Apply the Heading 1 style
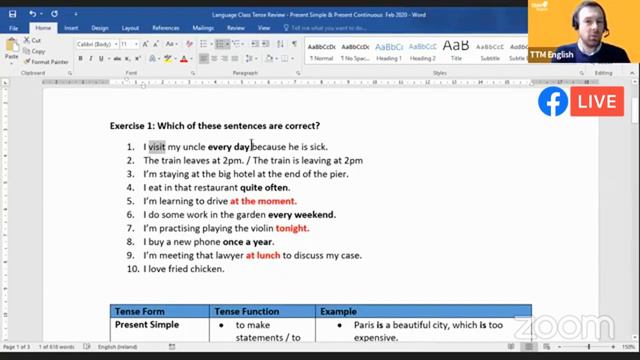The image size is (640, 360). click(389, 51)
